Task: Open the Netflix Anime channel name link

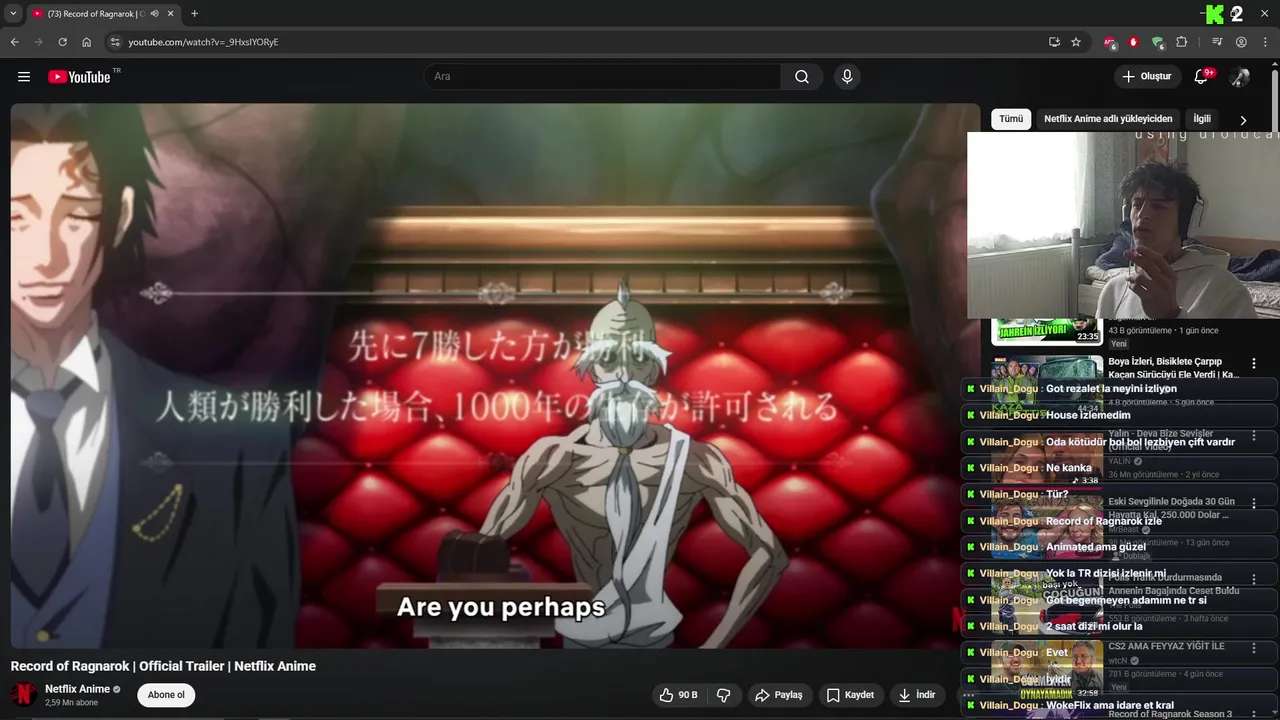Action: pos(77,689)
